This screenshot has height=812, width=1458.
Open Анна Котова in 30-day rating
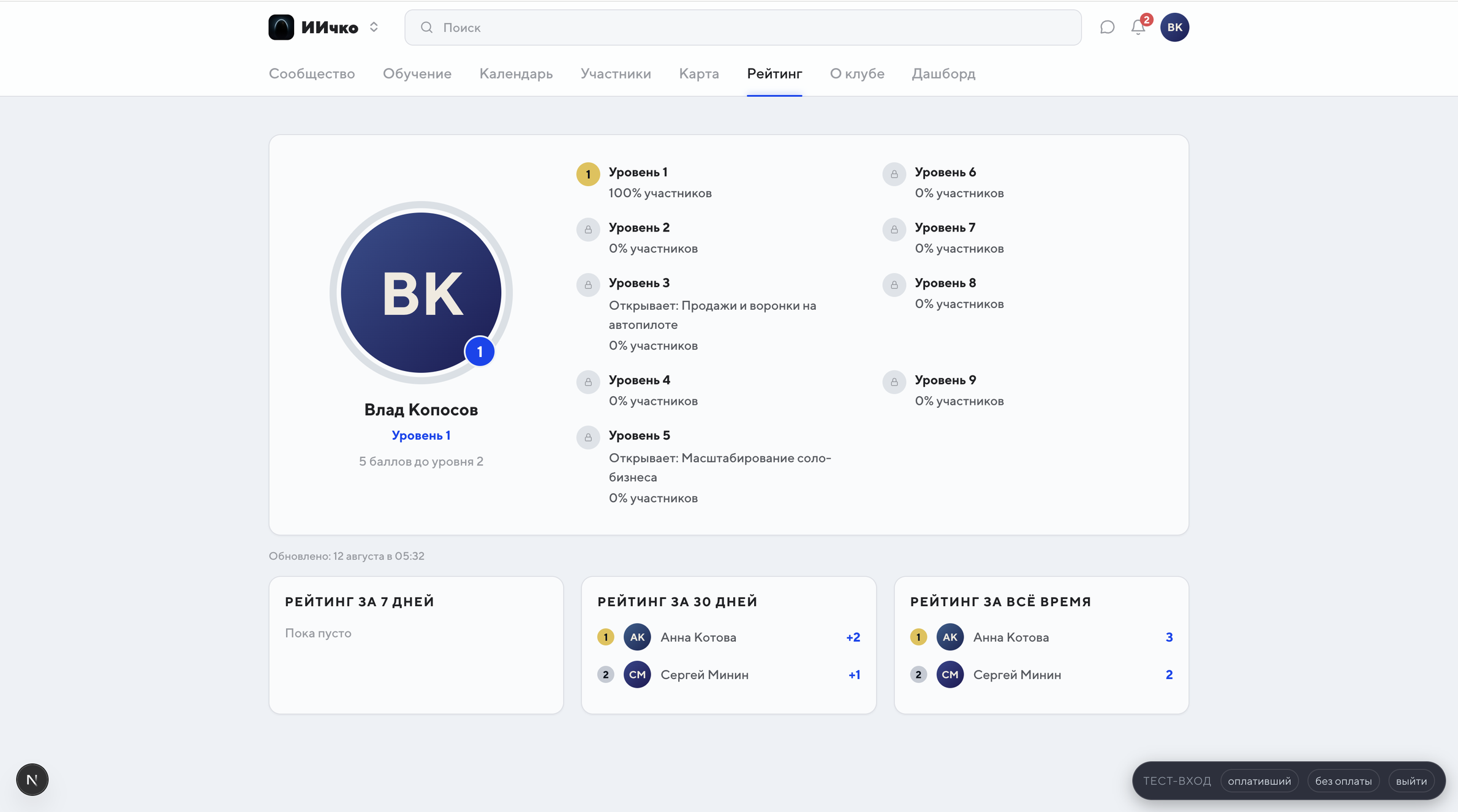[698, 637]
